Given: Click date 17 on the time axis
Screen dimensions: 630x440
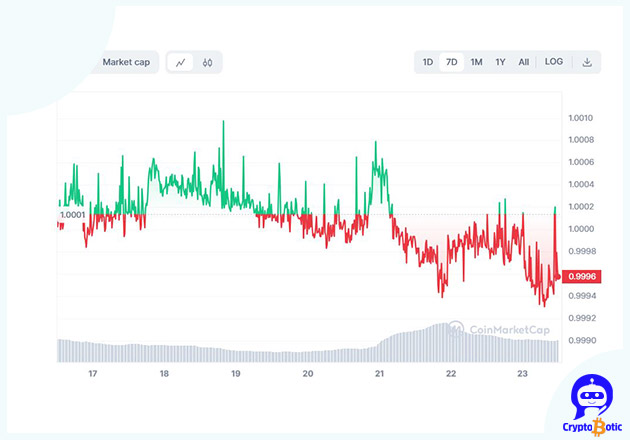Looking at the screenshot, I should [x=93, y=374].
